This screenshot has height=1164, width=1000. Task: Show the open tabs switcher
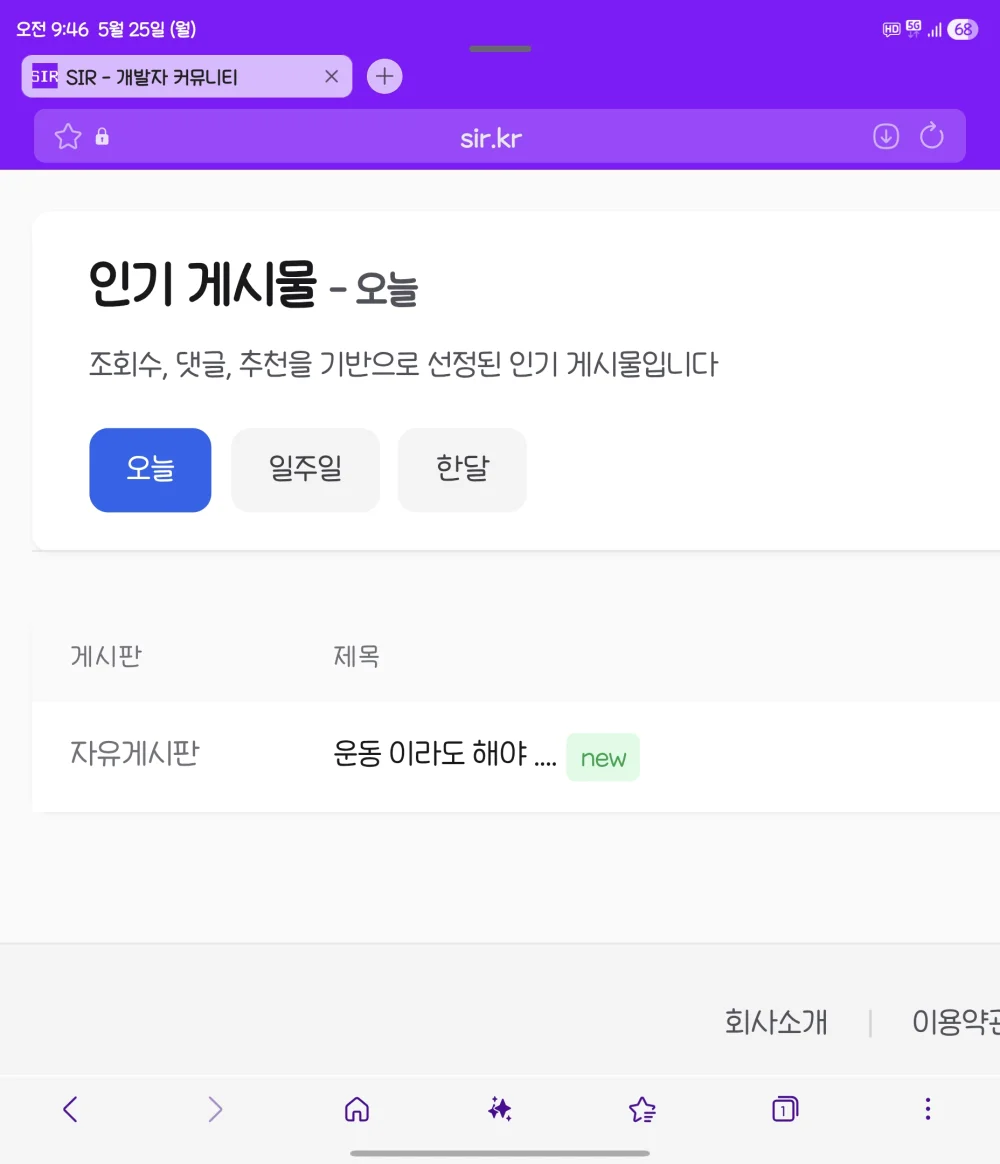tap(785, 1109)
